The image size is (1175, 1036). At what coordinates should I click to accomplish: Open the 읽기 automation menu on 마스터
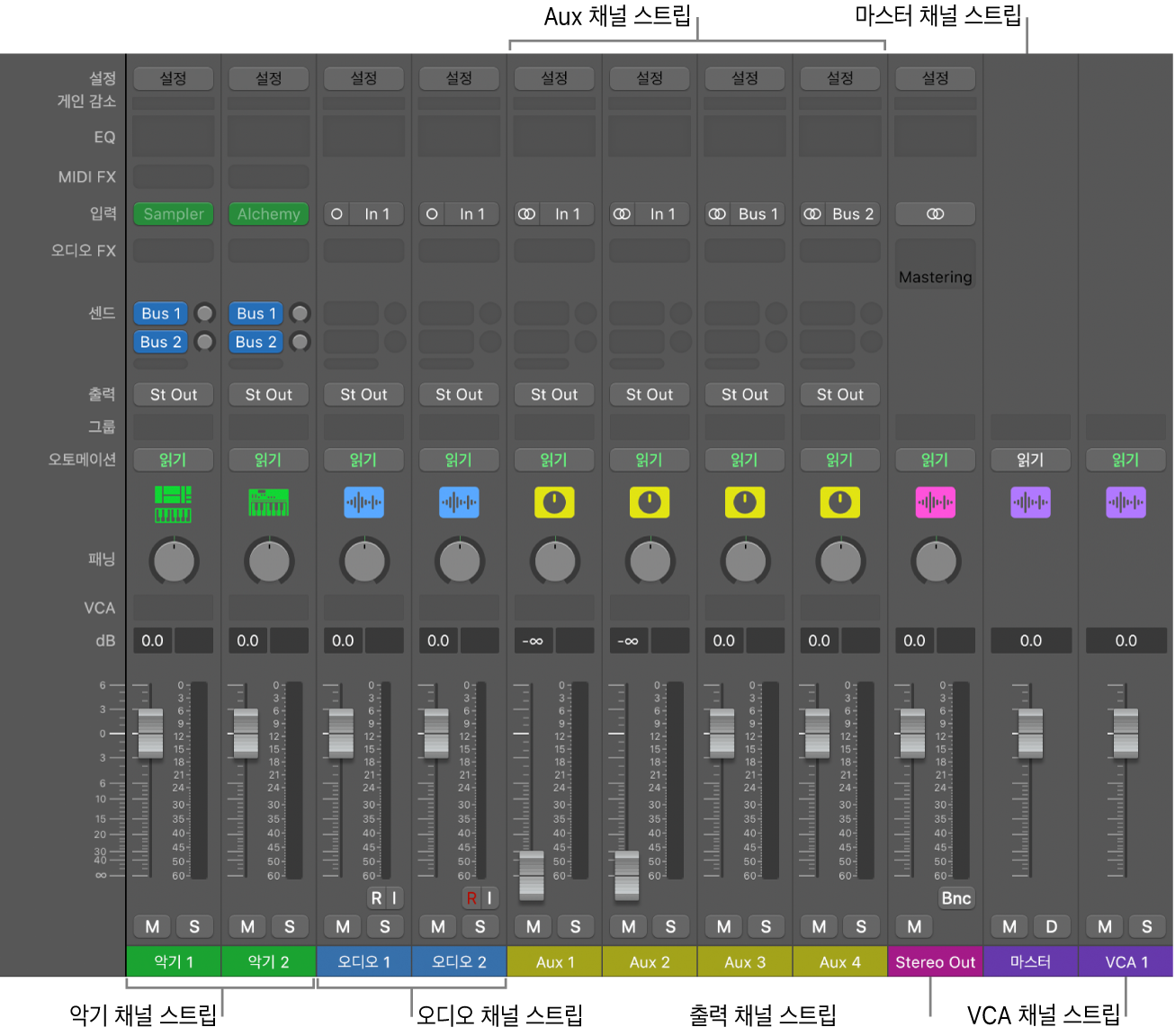1031,460
